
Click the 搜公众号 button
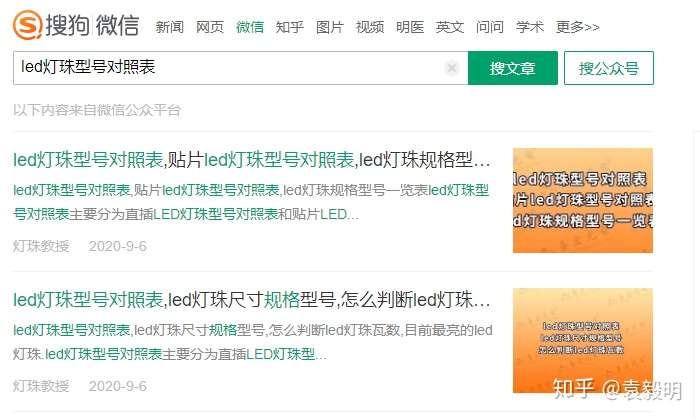[609, 68]
